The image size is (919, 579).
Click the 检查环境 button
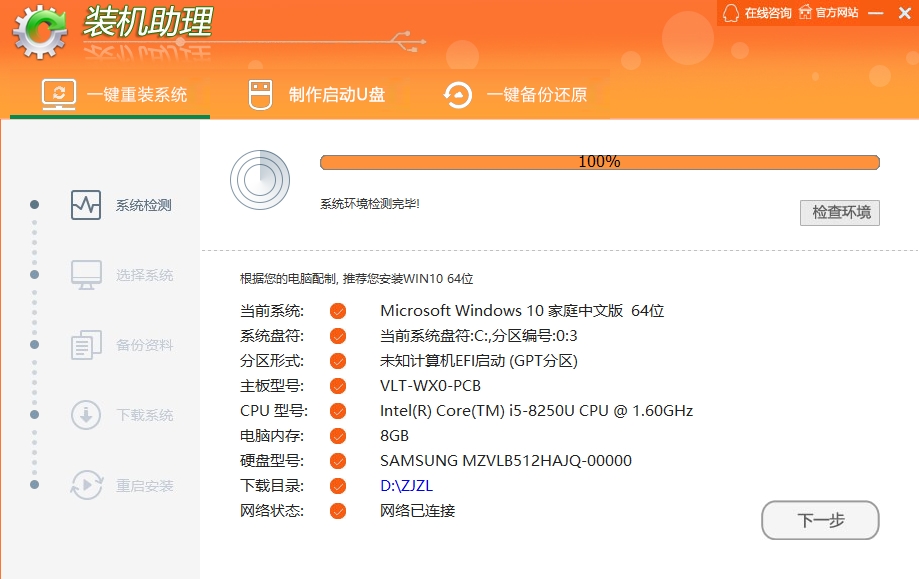[840, 212]
